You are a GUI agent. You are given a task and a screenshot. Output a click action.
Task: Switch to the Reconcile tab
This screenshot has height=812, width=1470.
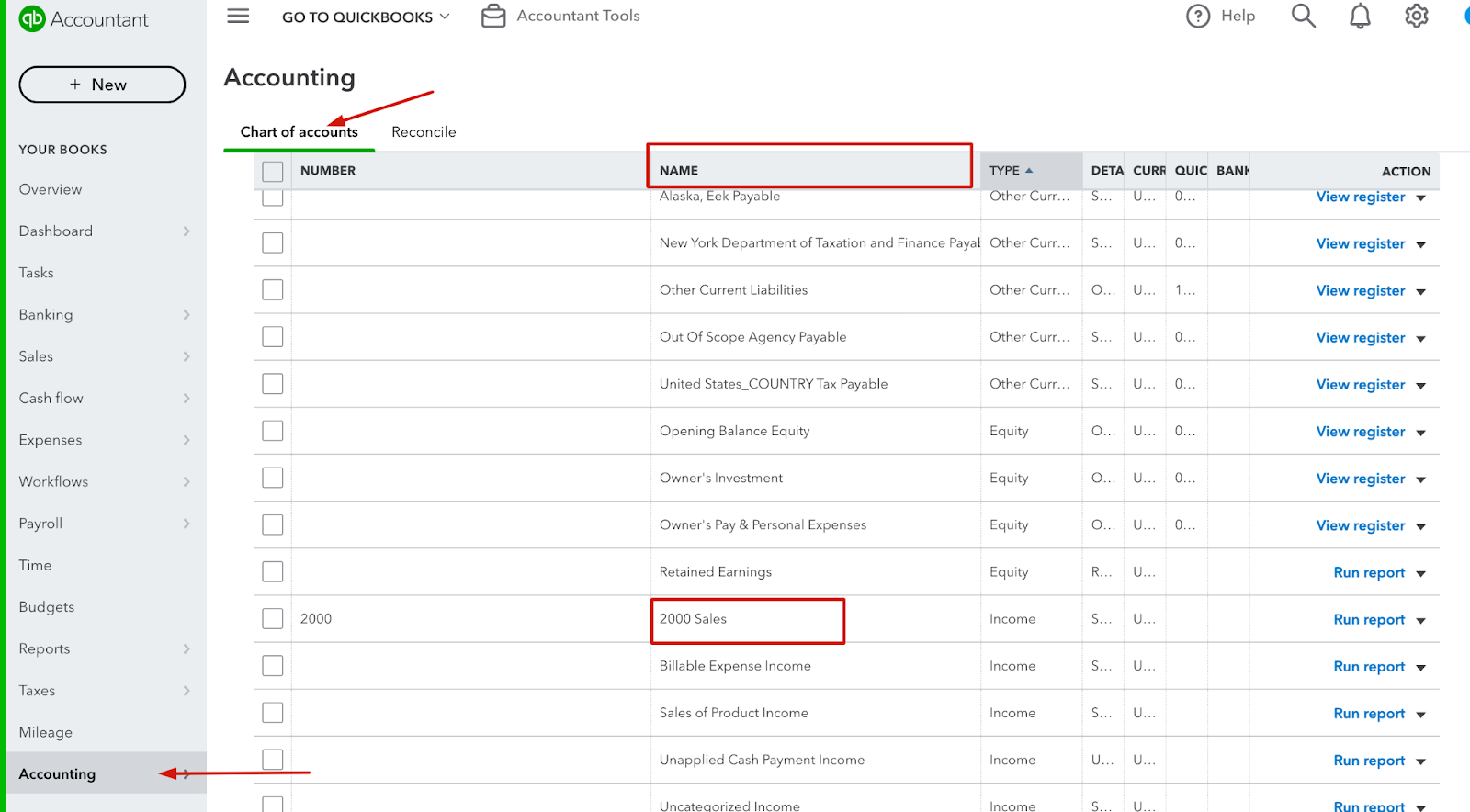coord(424,132)
